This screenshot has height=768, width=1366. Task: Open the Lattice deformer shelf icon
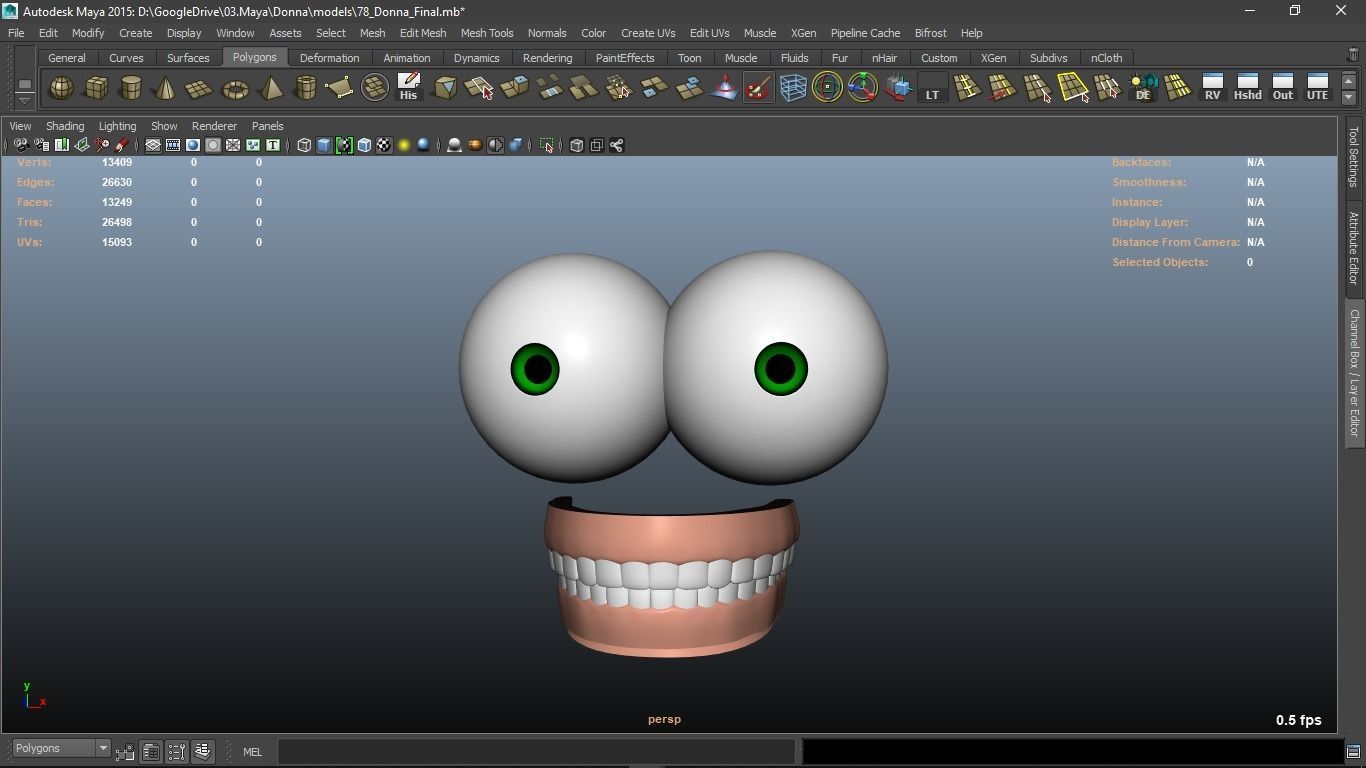coord(793,87)
